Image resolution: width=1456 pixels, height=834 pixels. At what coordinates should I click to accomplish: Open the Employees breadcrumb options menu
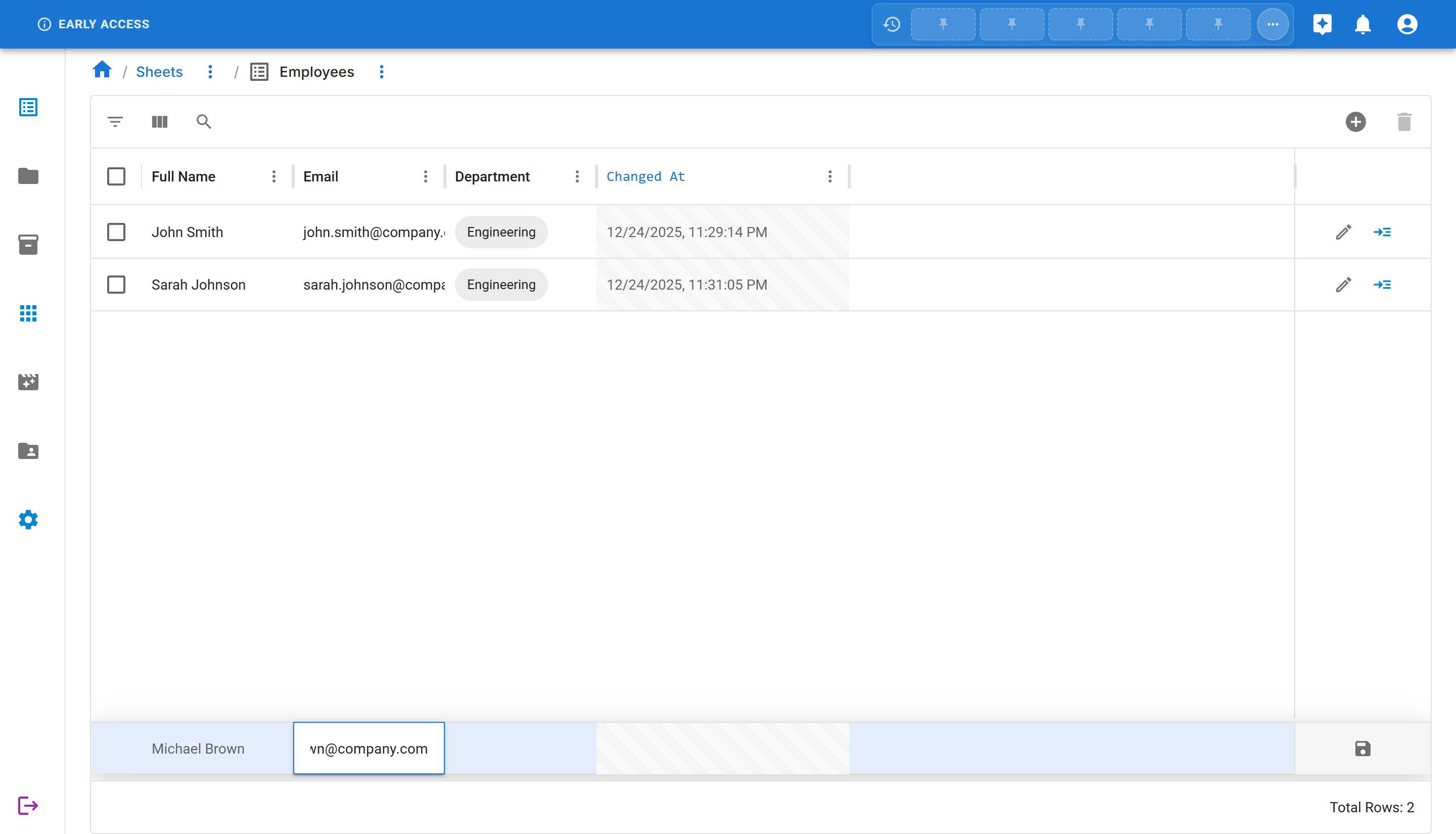click(382, 72)
